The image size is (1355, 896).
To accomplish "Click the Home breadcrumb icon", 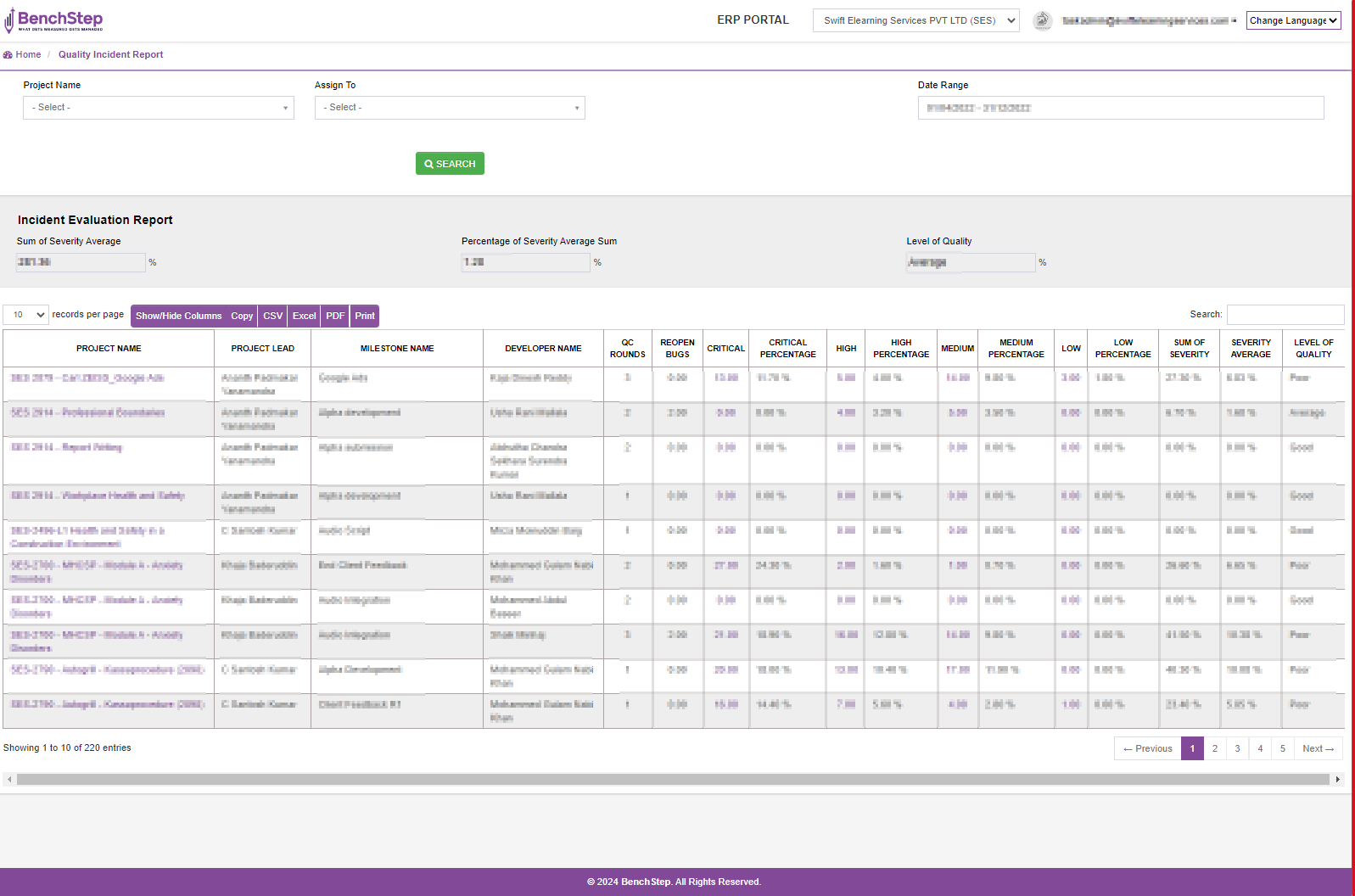I will pos(8,54).
